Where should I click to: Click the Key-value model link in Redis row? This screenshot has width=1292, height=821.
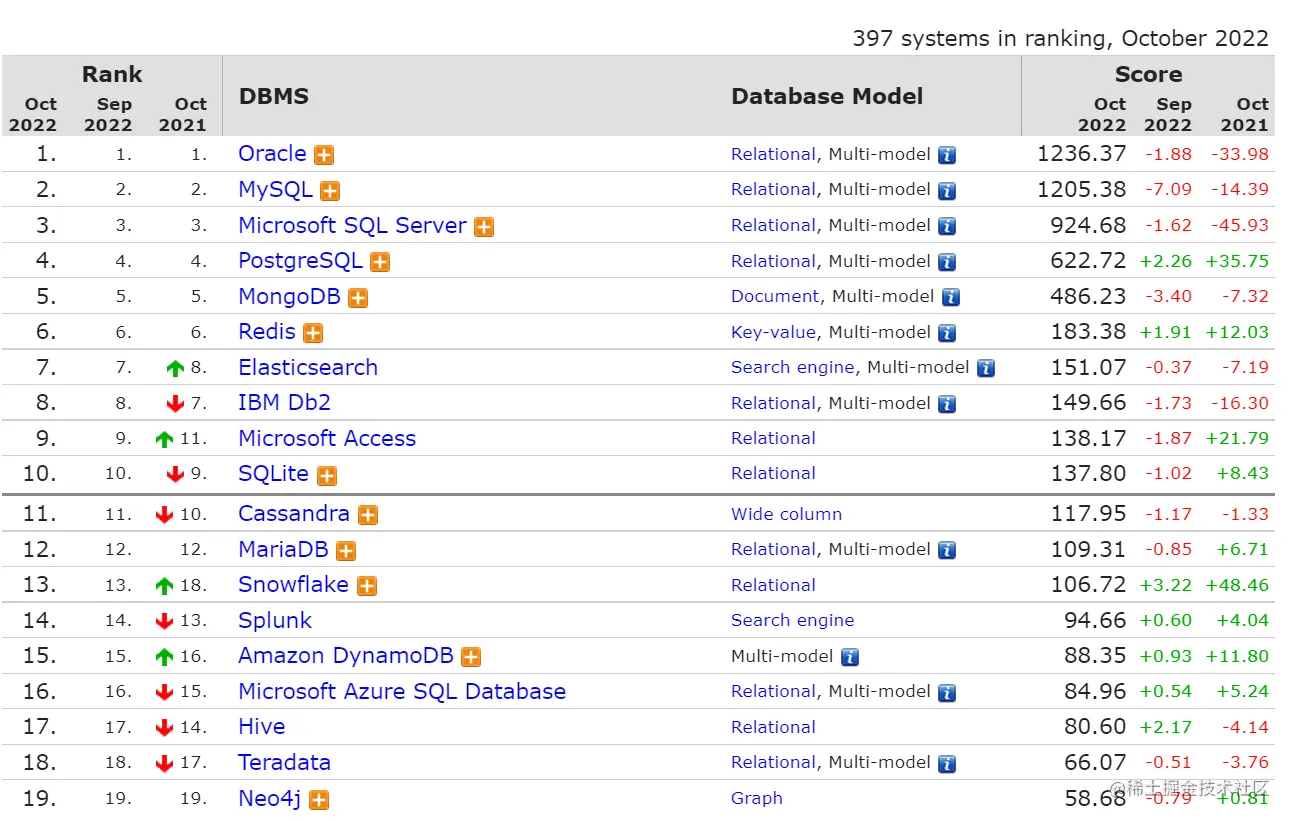[773, 332]
